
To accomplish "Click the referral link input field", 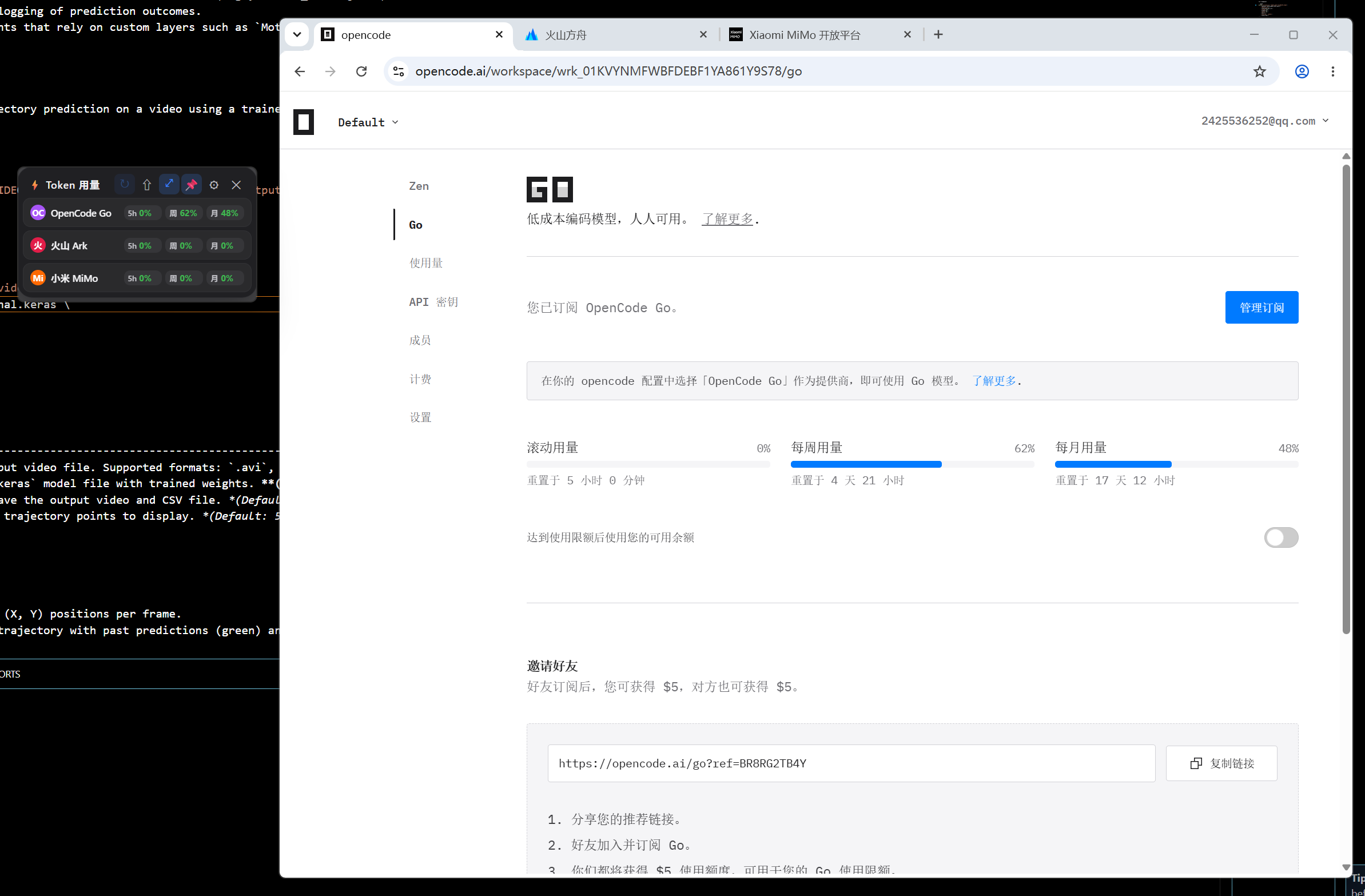I will tap(851, 763).
